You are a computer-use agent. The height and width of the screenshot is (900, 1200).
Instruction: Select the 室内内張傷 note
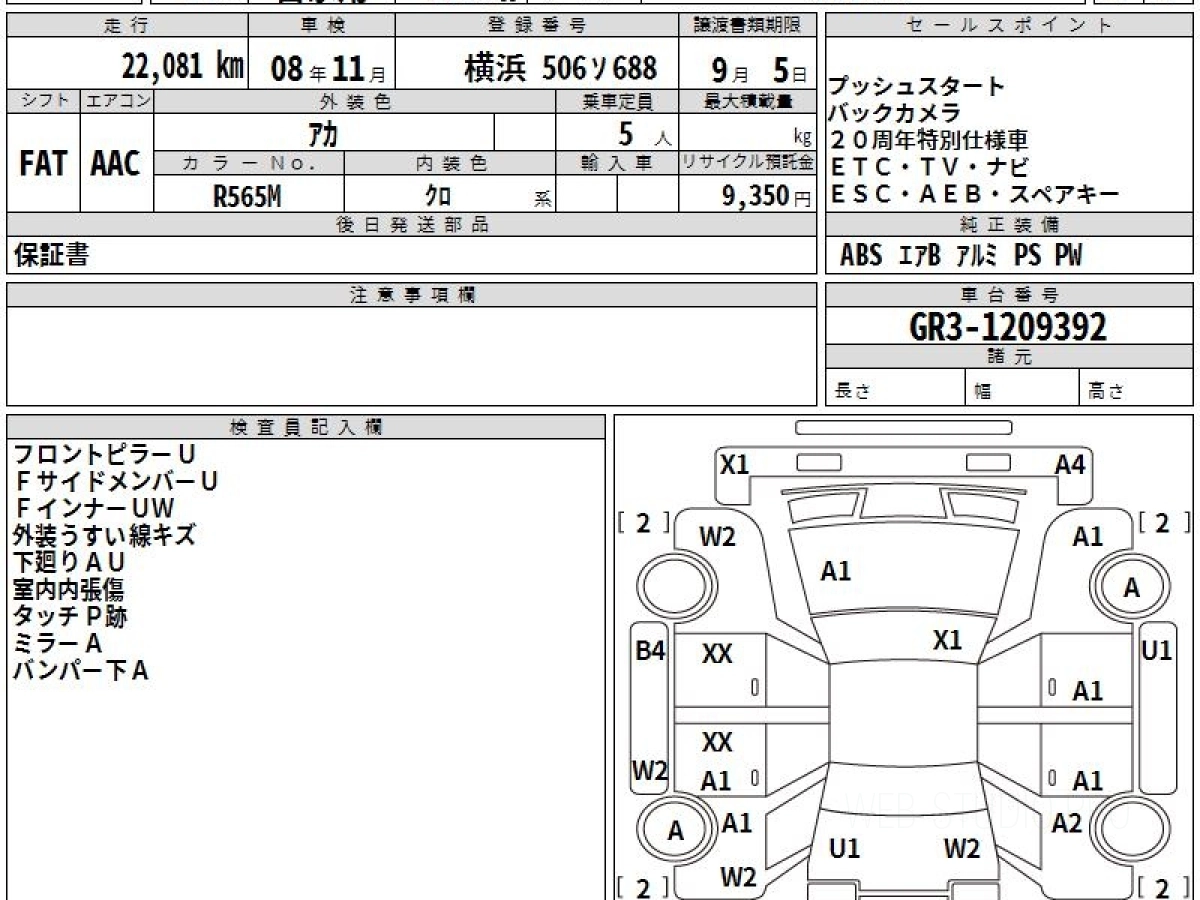68,590
